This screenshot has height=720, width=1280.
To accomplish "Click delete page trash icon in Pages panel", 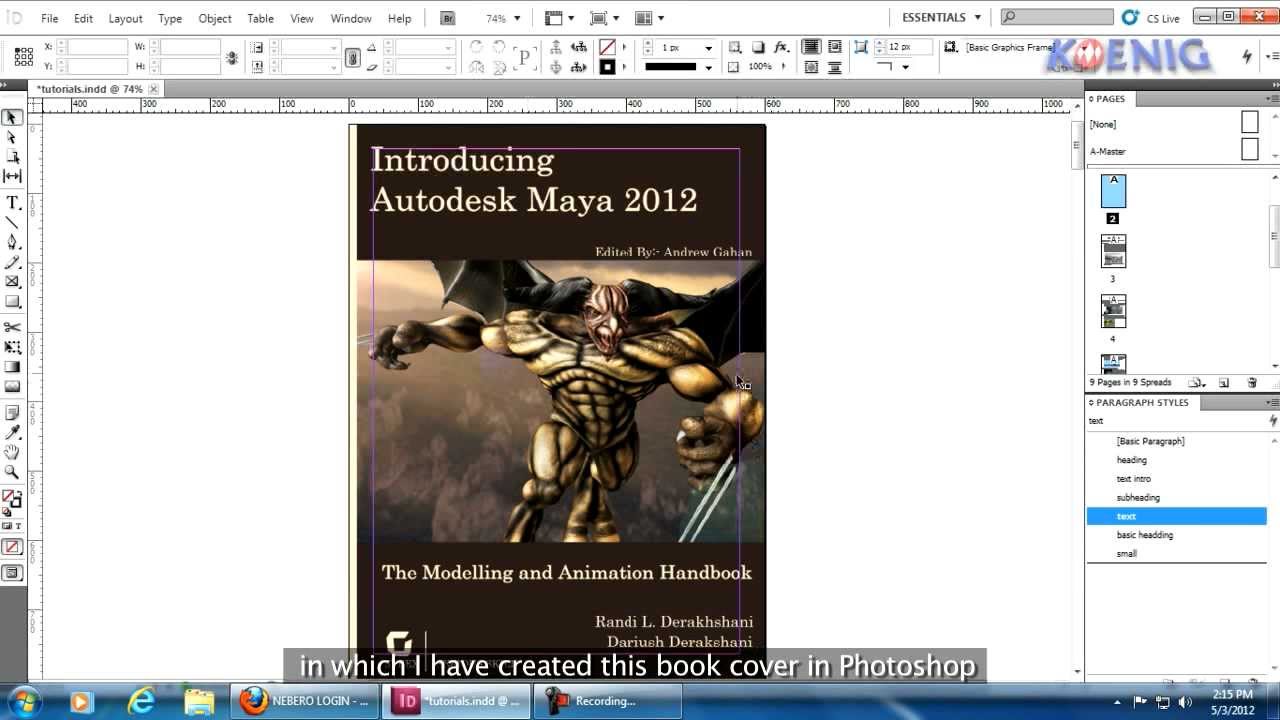I will pyautogui.click(x=1252, y=383).
